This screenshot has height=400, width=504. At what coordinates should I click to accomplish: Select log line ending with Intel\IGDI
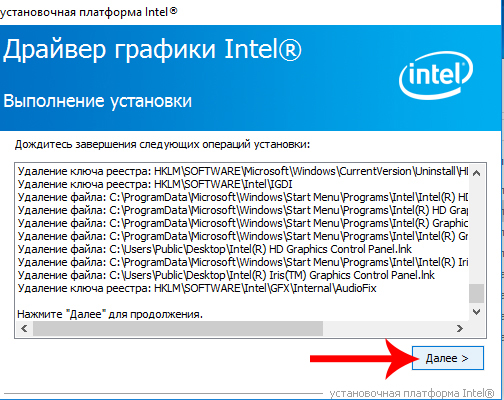[155, 184]
